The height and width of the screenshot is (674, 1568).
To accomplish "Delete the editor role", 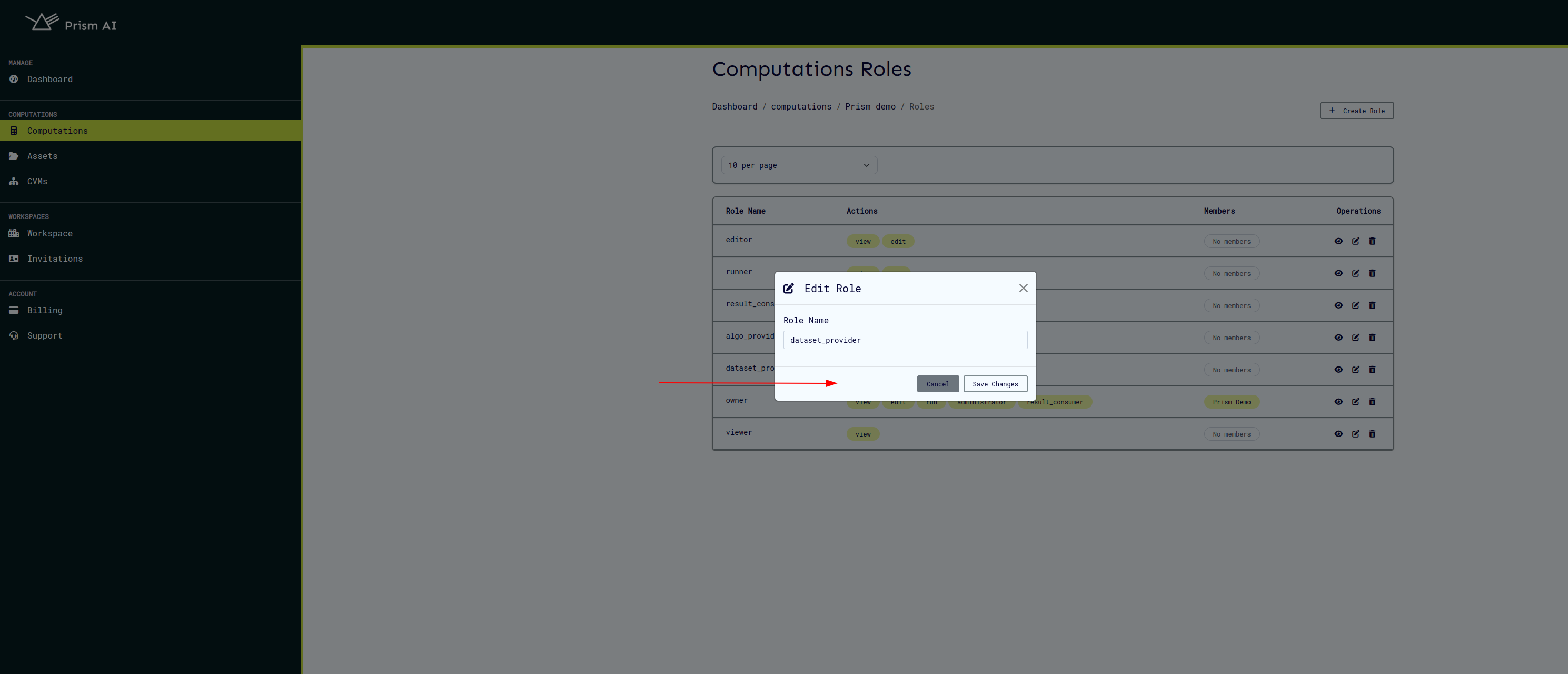I will [1372, 241].
